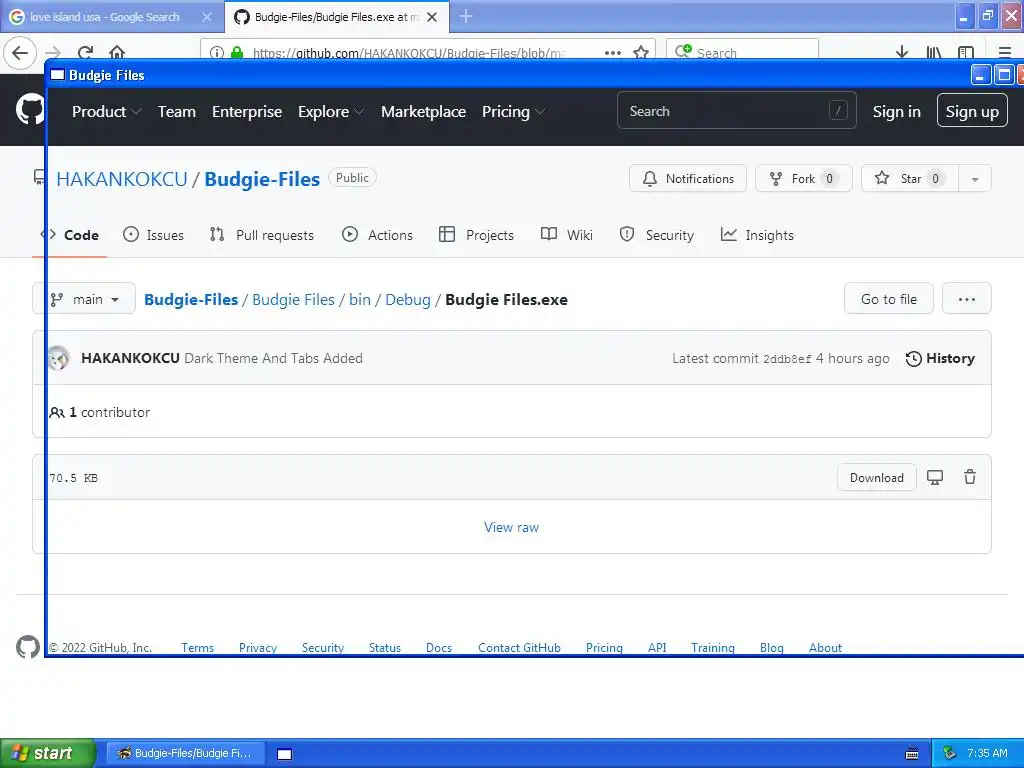The image size is (1024, 768).
Task: Switch to the Insights tab
Action: [757, 235]
